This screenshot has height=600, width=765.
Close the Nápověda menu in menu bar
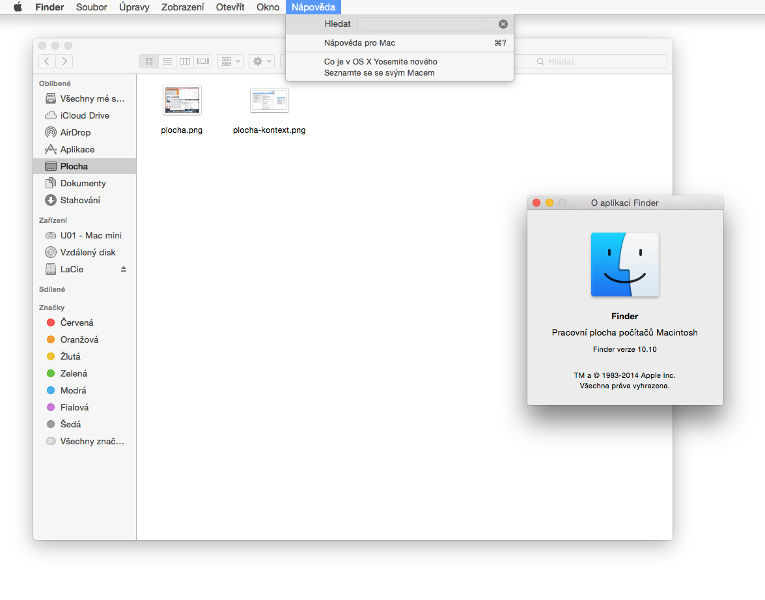point(313,7)
